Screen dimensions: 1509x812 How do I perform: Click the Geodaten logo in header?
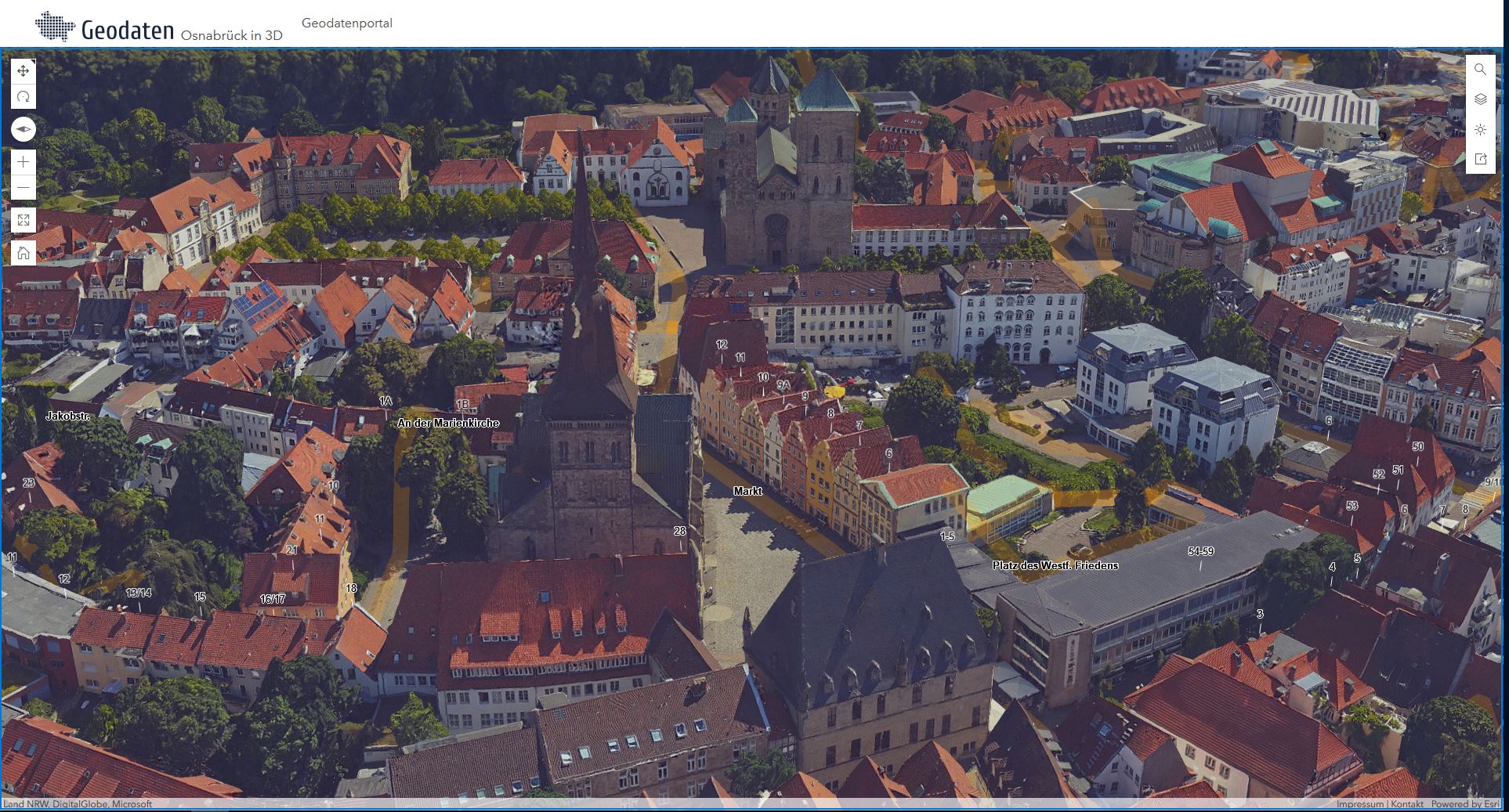tap(105, 28)
